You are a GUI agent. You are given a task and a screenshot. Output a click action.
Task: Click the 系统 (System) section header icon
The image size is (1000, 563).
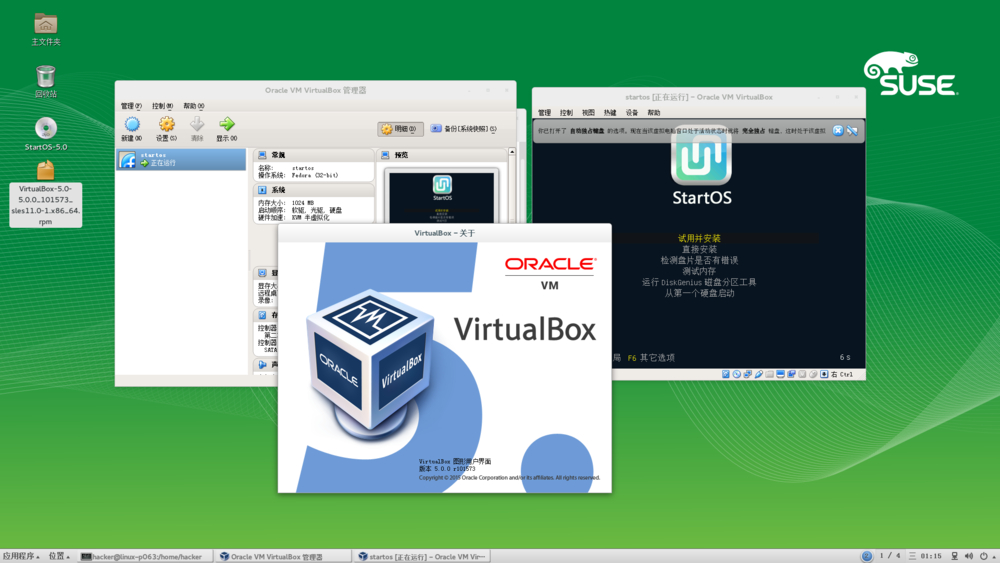261,190
